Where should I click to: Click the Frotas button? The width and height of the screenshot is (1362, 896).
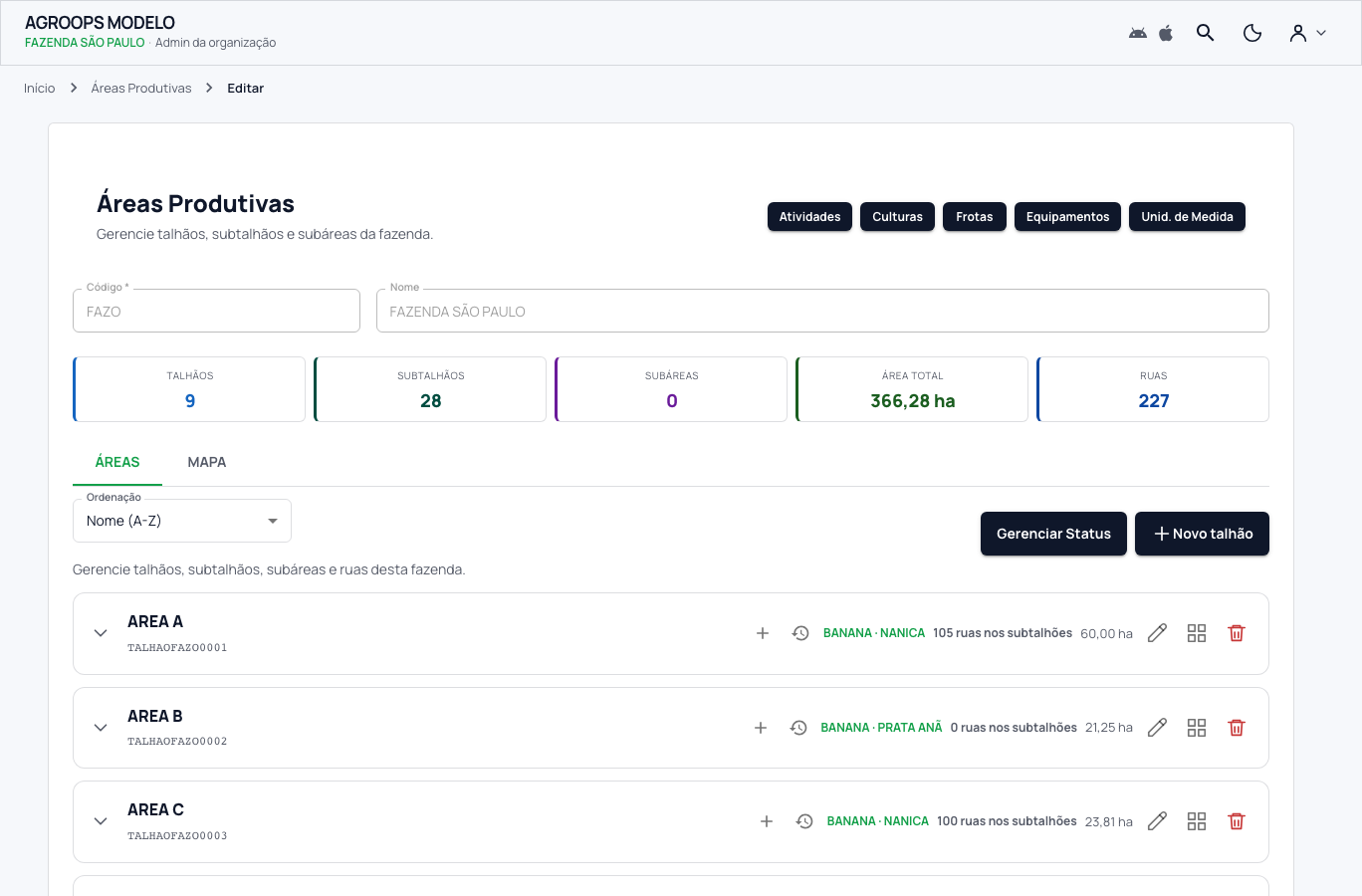(x=975, y=217)
